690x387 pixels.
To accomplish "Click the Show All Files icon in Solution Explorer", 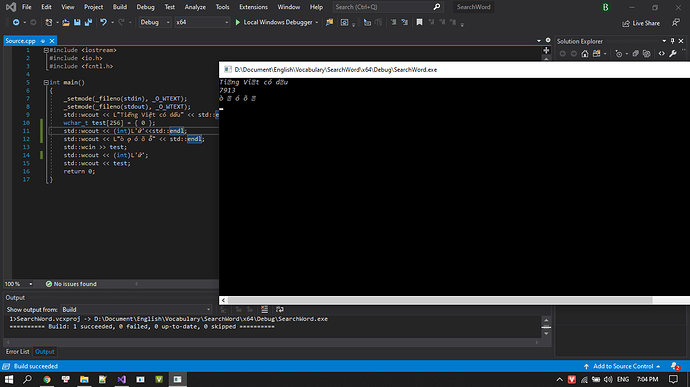I will click(x=646, y=54).
